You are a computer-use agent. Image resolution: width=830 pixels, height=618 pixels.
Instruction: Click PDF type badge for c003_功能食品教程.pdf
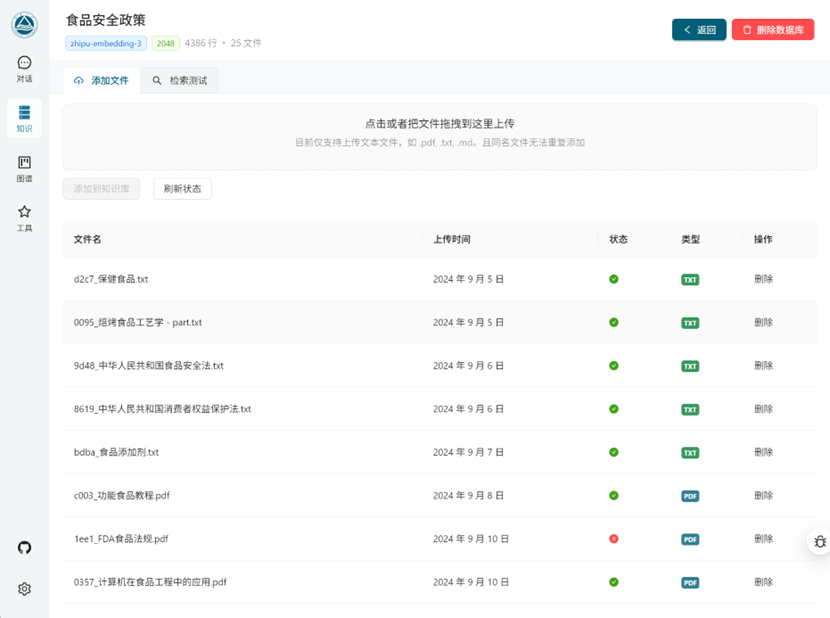click(x=690, y=496)
